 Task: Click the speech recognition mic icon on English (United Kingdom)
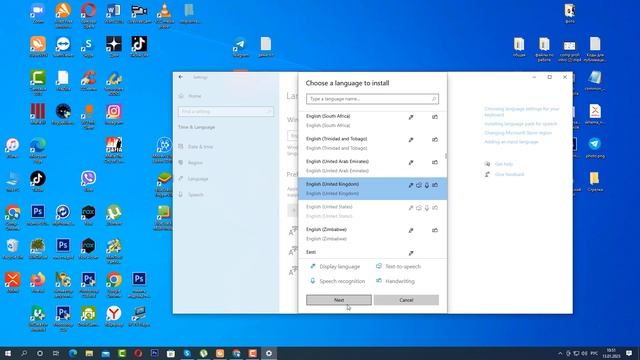click(427, 185)
